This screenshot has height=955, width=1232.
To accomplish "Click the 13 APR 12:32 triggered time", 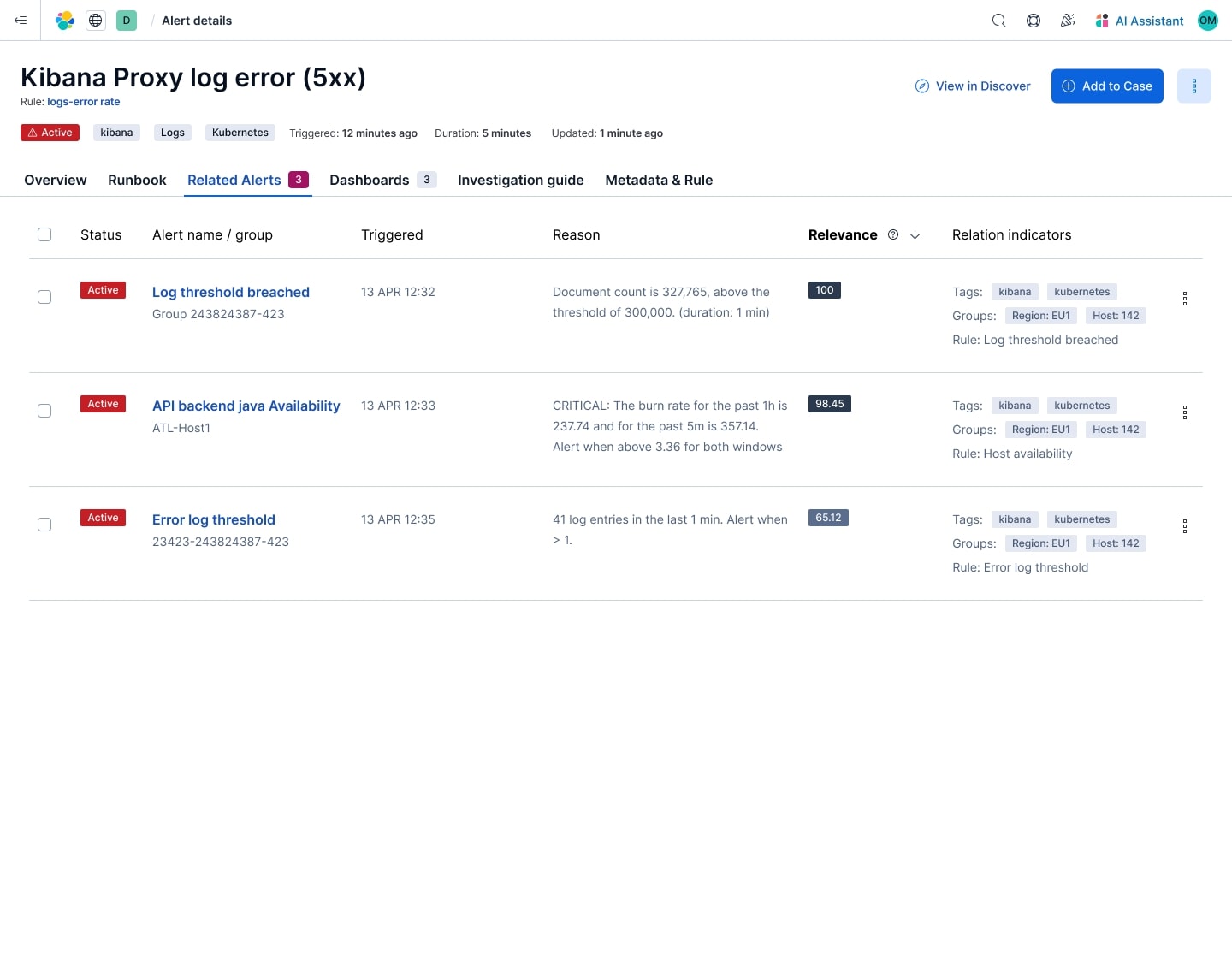I will pyautogui.click(x=398, y=292).
